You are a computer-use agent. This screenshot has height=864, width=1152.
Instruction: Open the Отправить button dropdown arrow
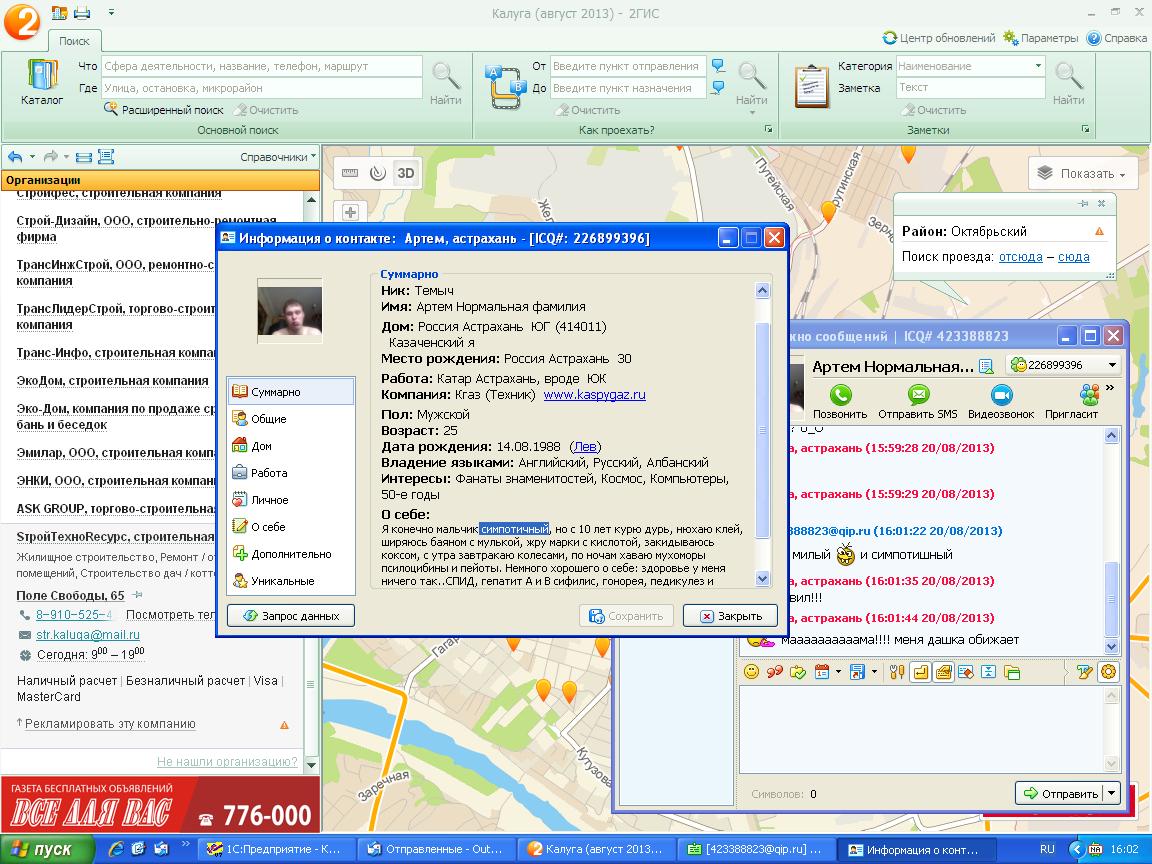(x=1112, y=793)
